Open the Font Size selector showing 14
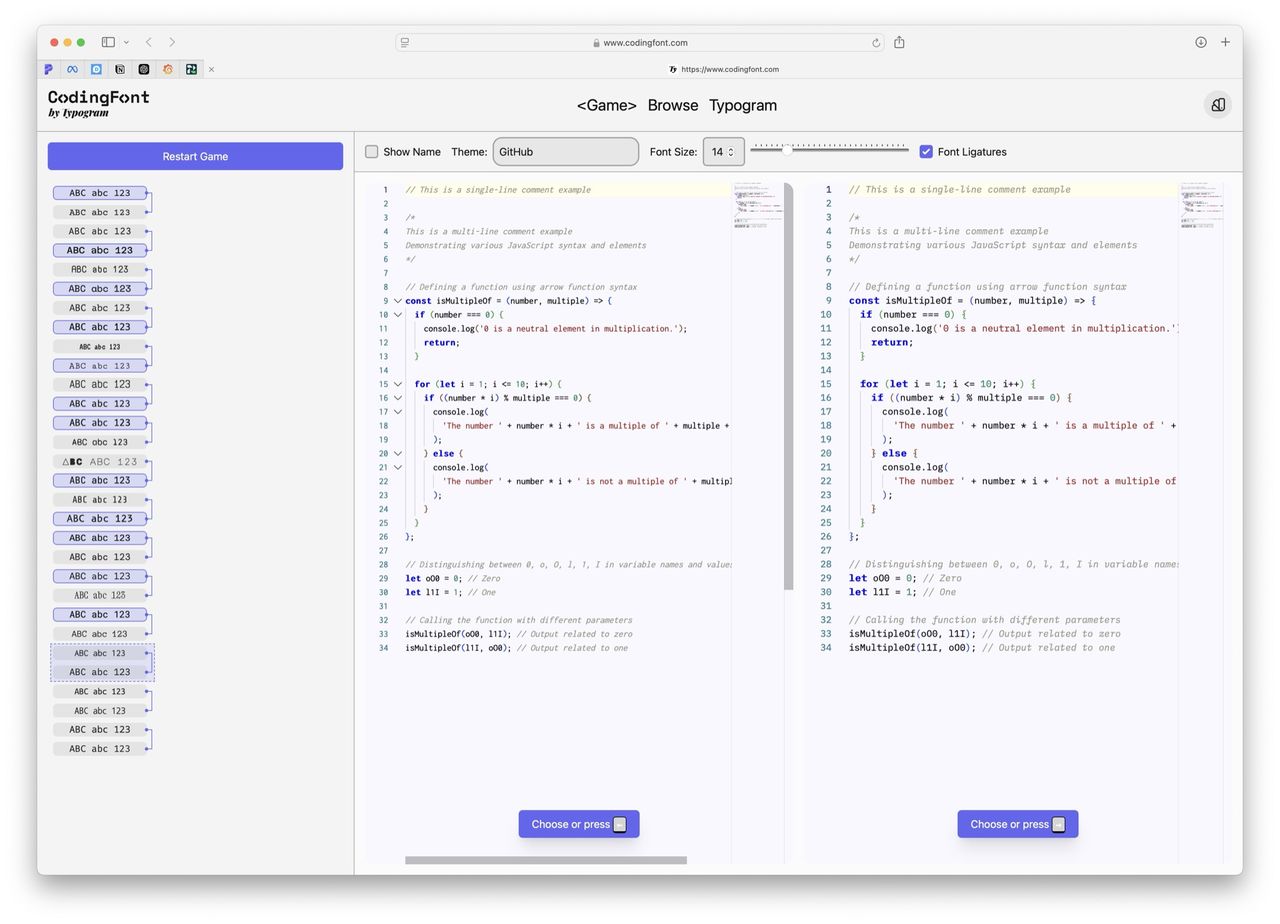 click(723, 152)
